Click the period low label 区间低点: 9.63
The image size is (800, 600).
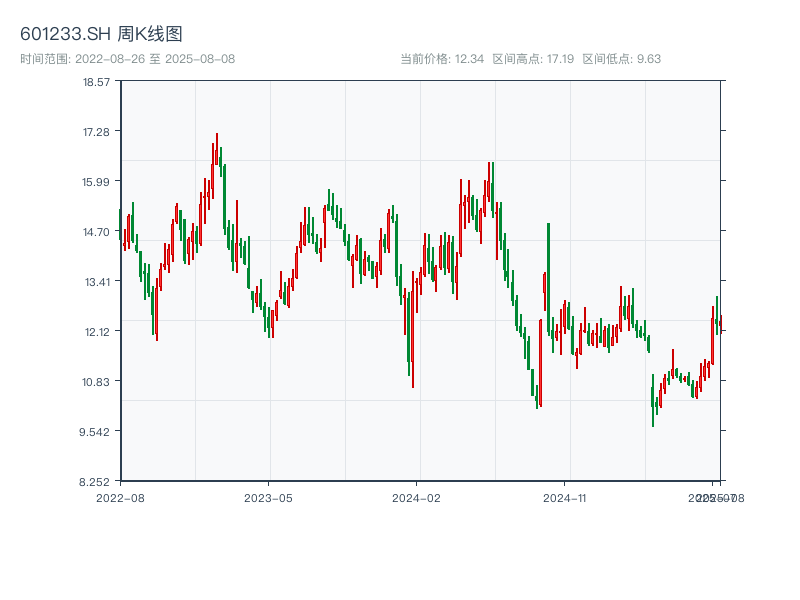point(622,59)
